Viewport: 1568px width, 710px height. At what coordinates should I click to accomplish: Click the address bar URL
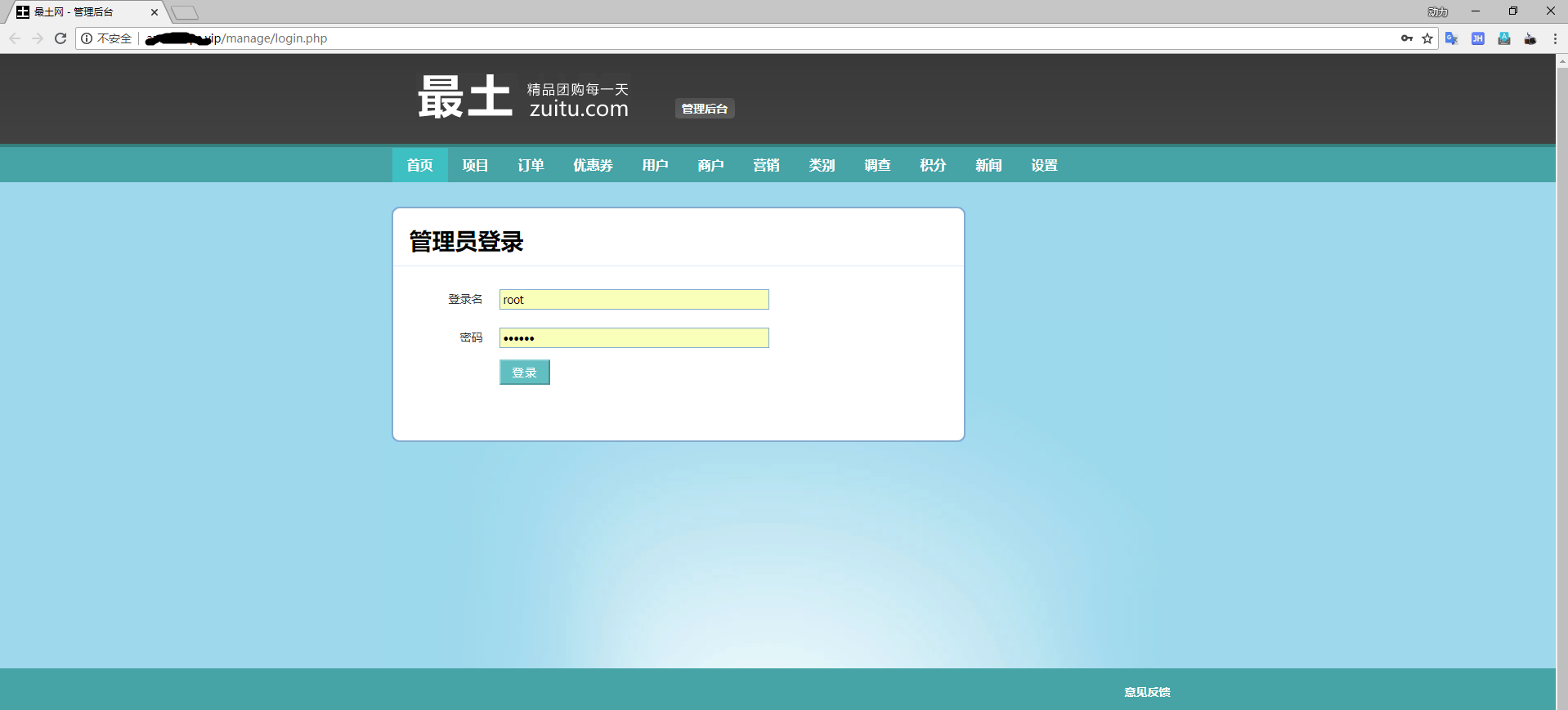coord(236,38)
